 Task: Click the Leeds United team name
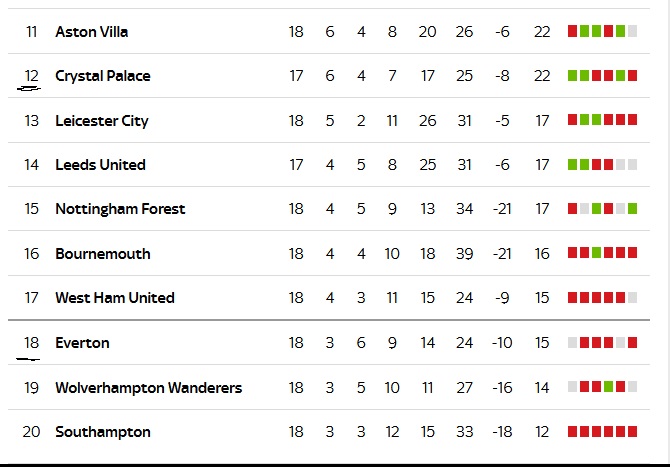[100, 165]
